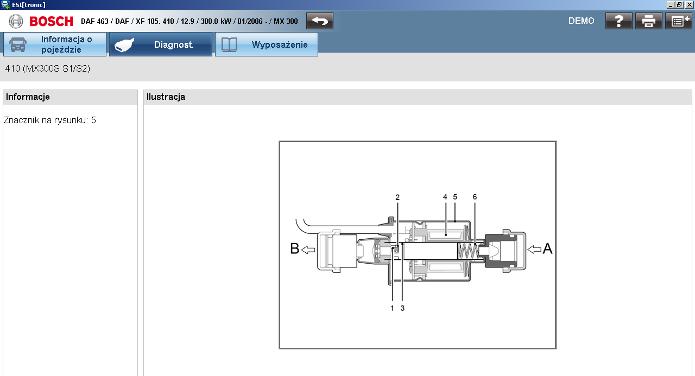This screenshot has width=695, height=376.
Task: Open the Wyposażenie tab
Action: coord(266,44)
